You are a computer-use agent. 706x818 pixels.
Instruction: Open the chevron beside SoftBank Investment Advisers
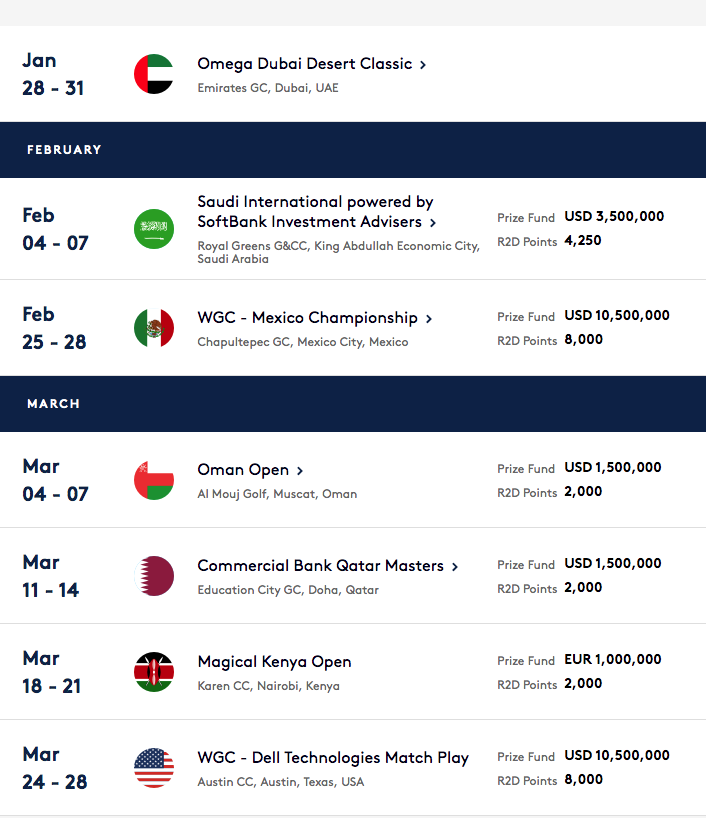[x=433, y=223]
